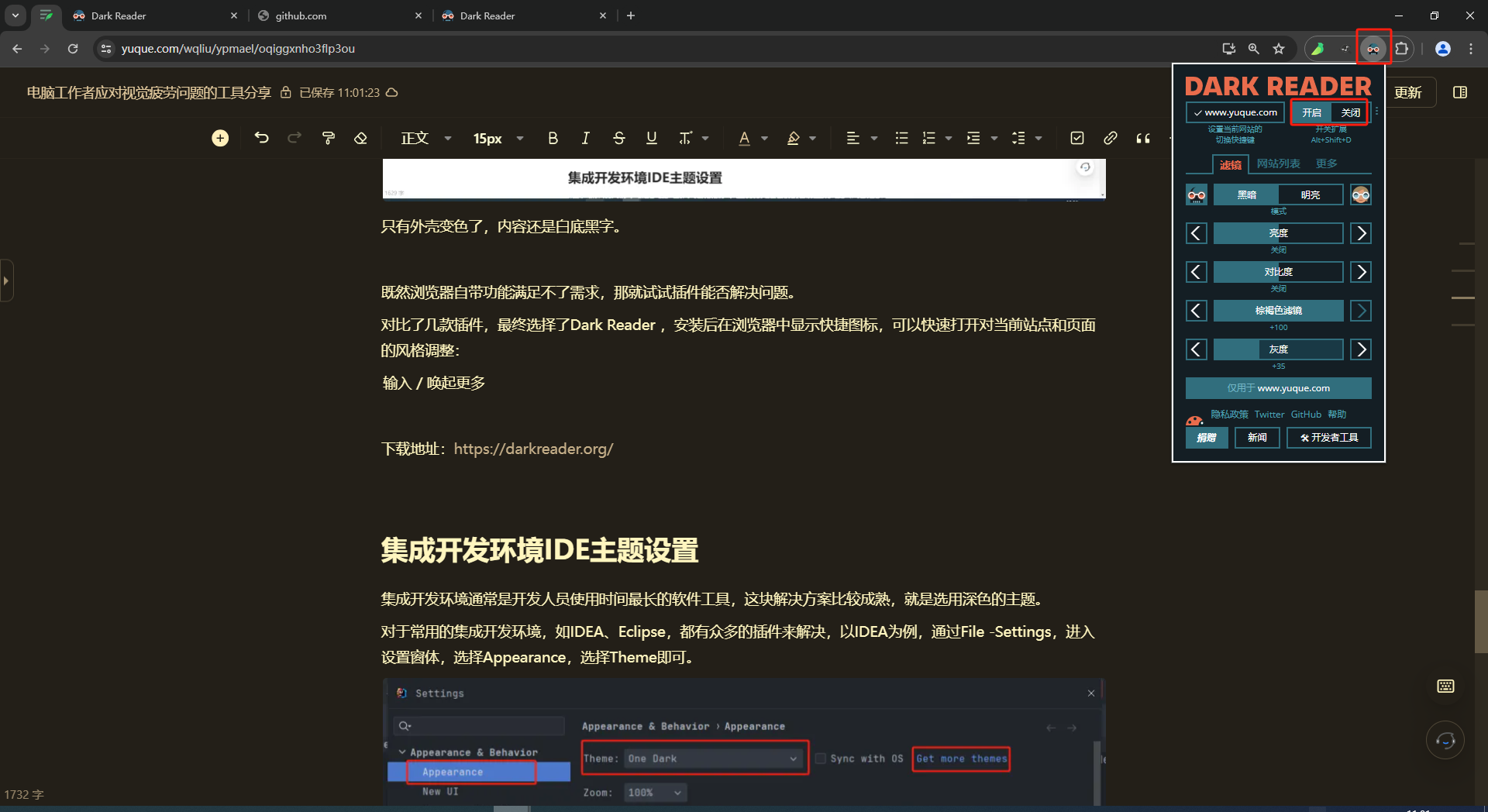Image resolution: width=1488 pixels, height=812 pixels.
Task: Open 开发者工具 developer tools
Action: (x=1329, y=438)
